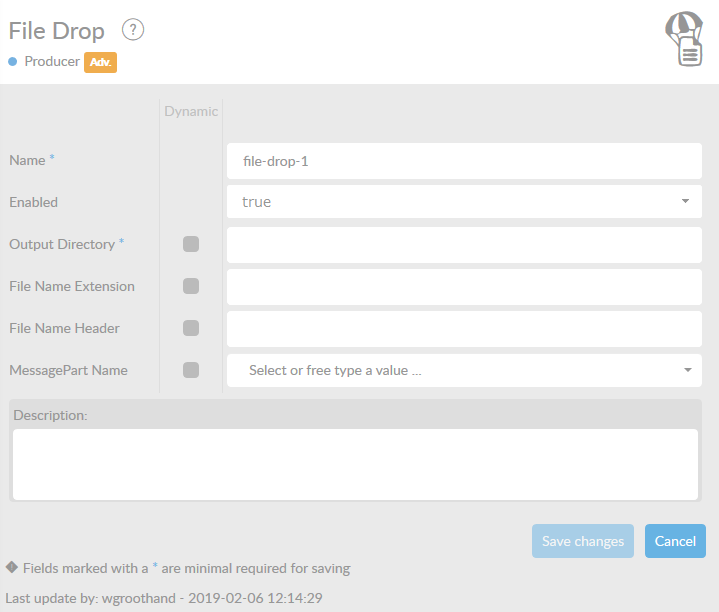Toggle the Output Directory dynamic checkbox
The image size is (719, 612).
(191, 244)
